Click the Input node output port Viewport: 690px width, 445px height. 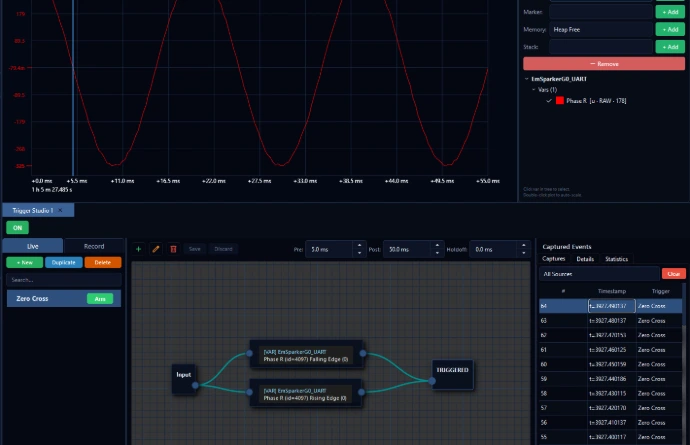pos(195,385)
